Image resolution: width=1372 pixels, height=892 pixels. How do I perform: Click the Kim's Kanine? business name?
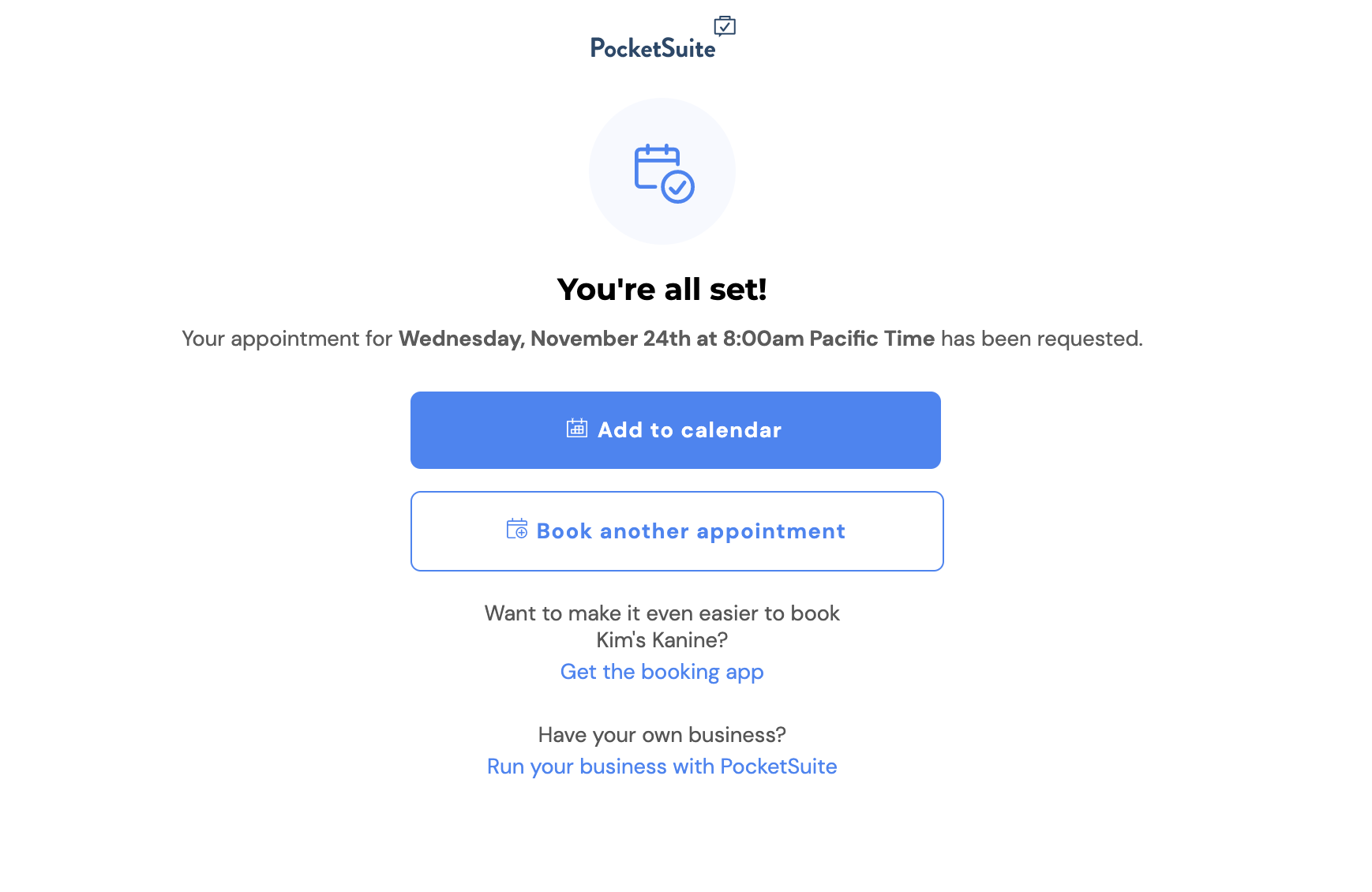point(662,640)
